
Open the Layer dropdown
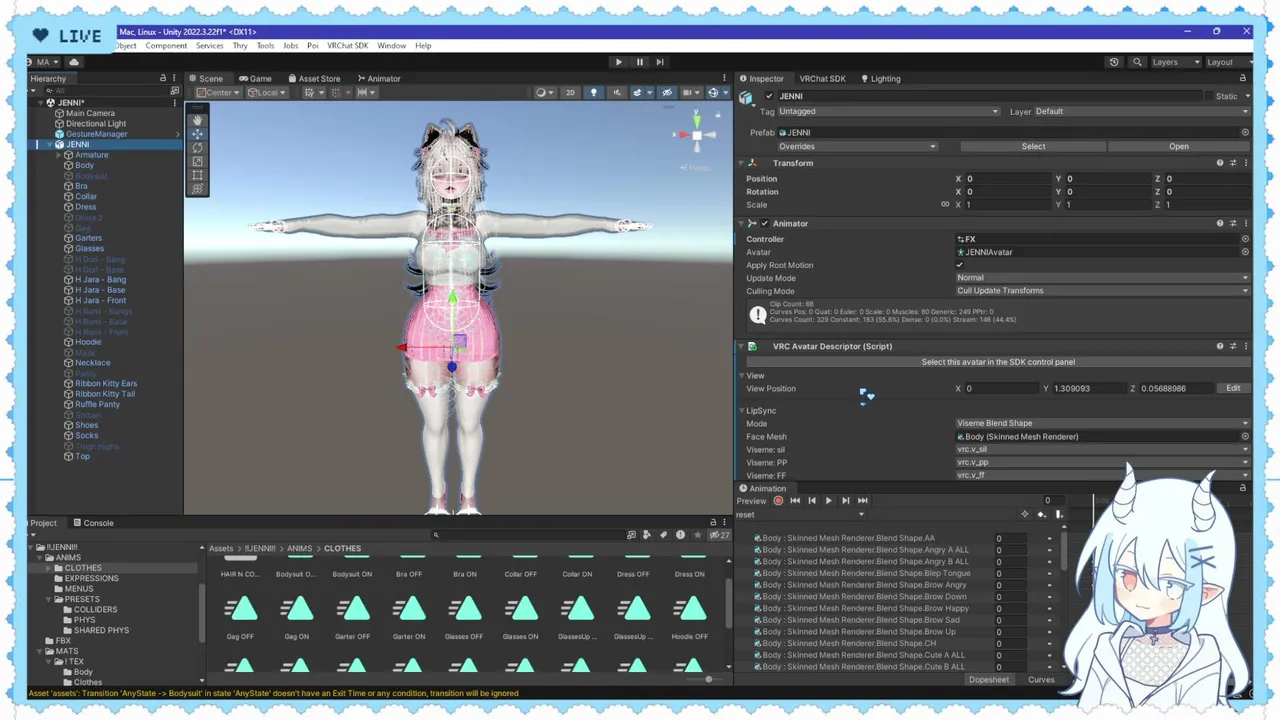pos(1142,112)
